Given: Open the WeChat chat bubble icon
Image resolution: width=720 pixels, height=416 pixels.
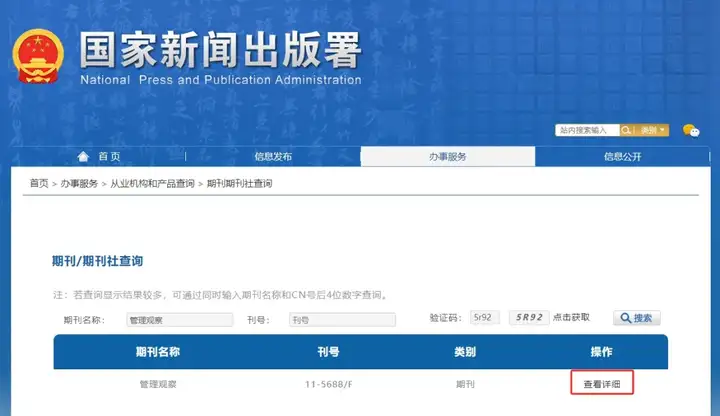Looking at the screenshot, I should (691, 131).
